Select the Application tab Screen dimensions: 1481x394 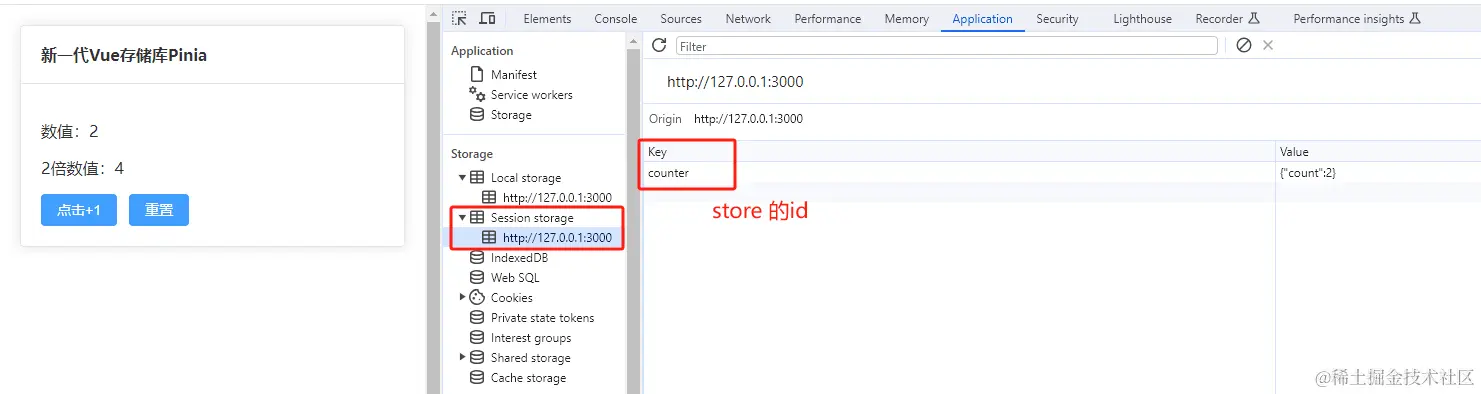tap(983, 19)
